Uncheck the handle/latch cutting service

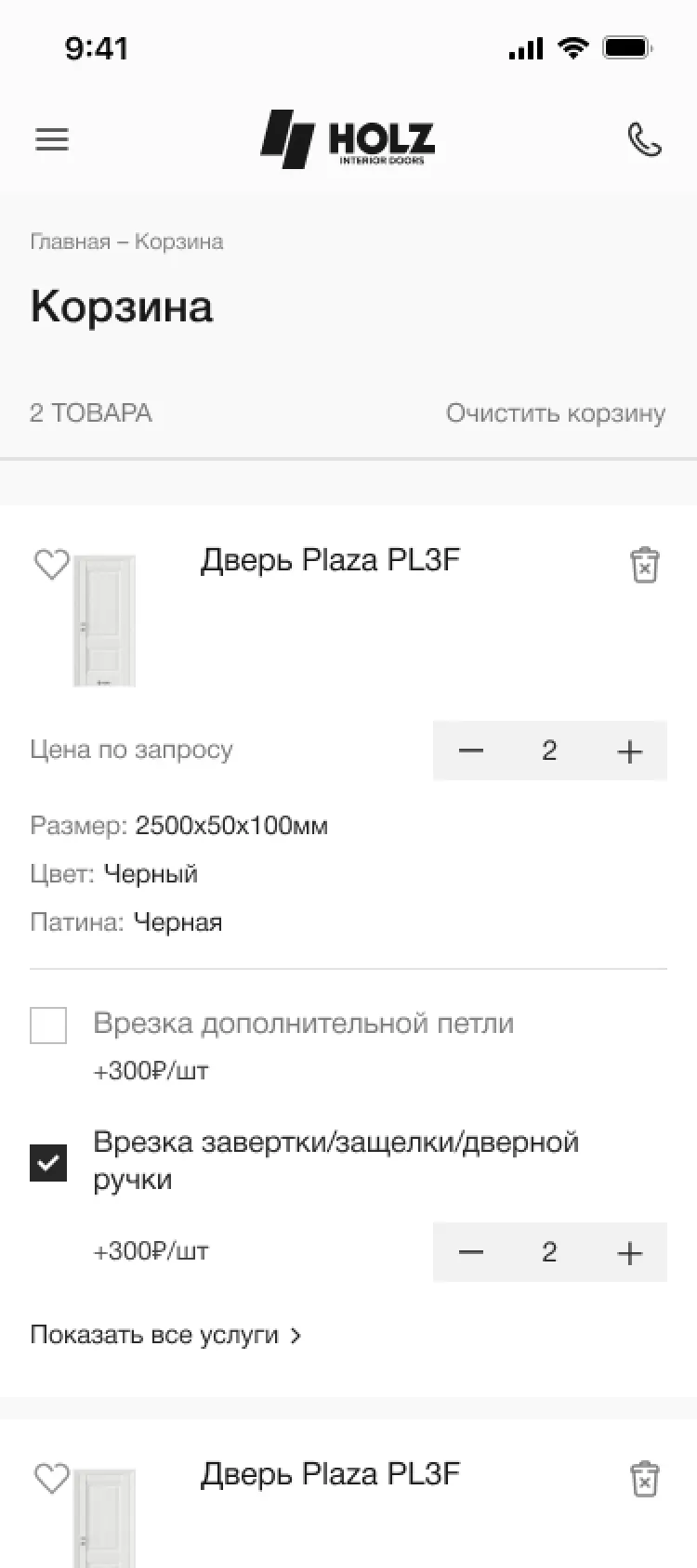click(48, 1162)
